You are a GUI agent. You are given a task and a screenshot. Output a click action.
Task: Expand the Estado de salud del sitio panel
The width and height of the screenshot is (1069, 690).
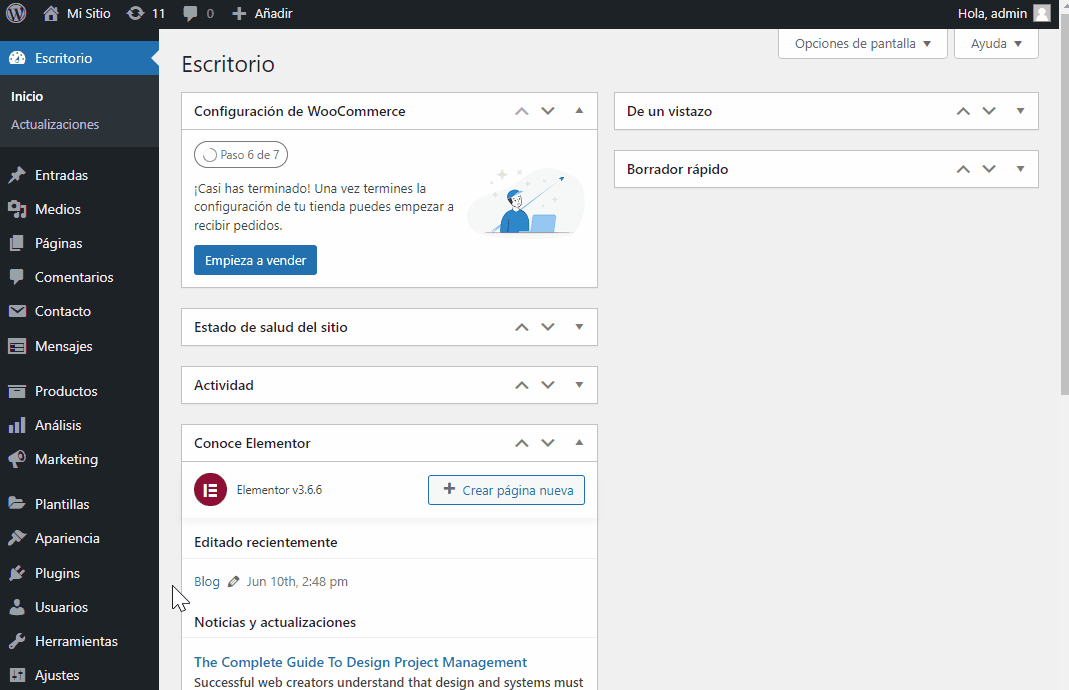579,327
